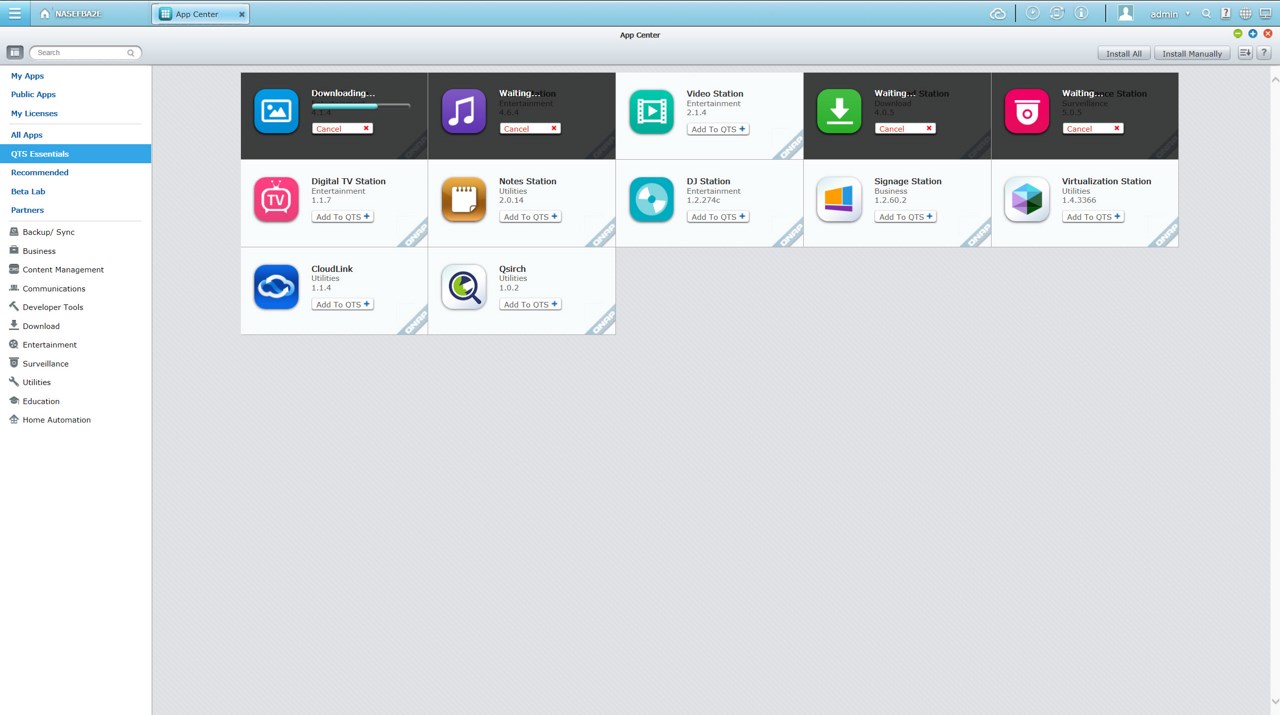Click the download progress bar

pos(360,106)
